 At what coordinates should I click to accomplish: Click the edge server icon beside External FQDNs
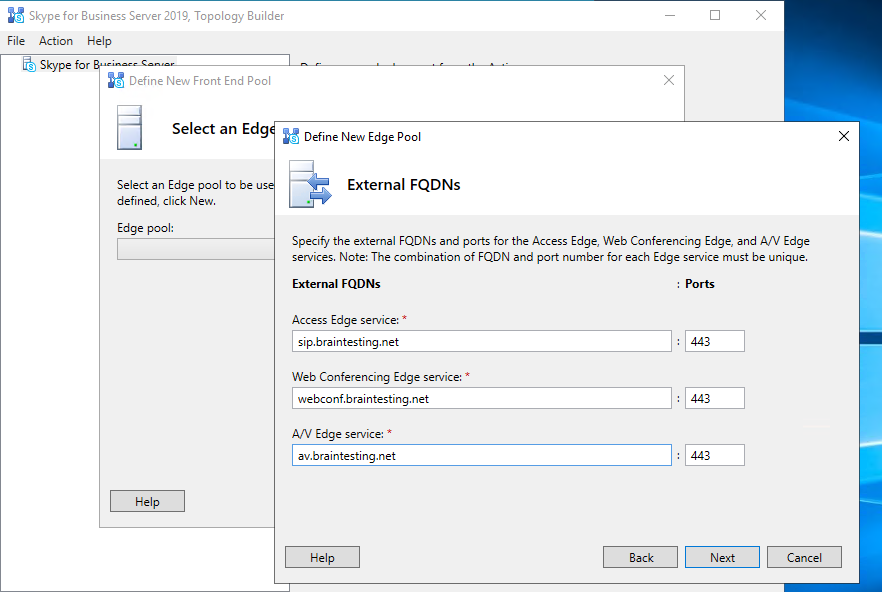tap(310, 184)
